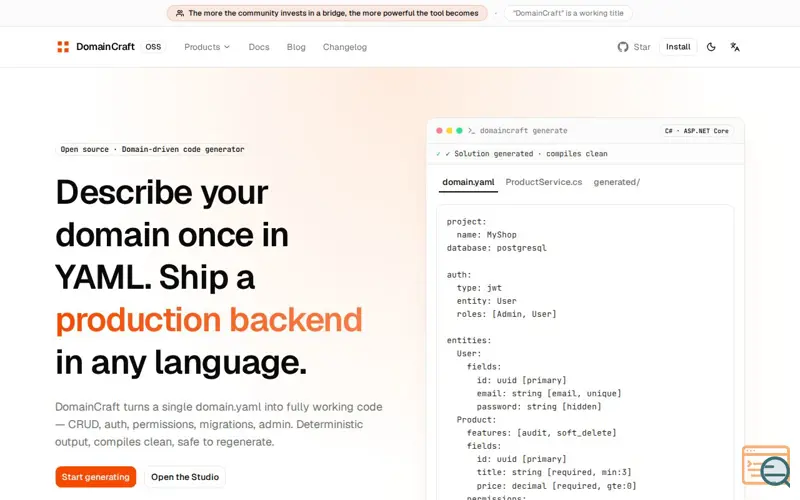Click the green dot in the terminal window
The width and height of the screenshot is (800, 500).
pyautogui.click(x=459, y=131)
